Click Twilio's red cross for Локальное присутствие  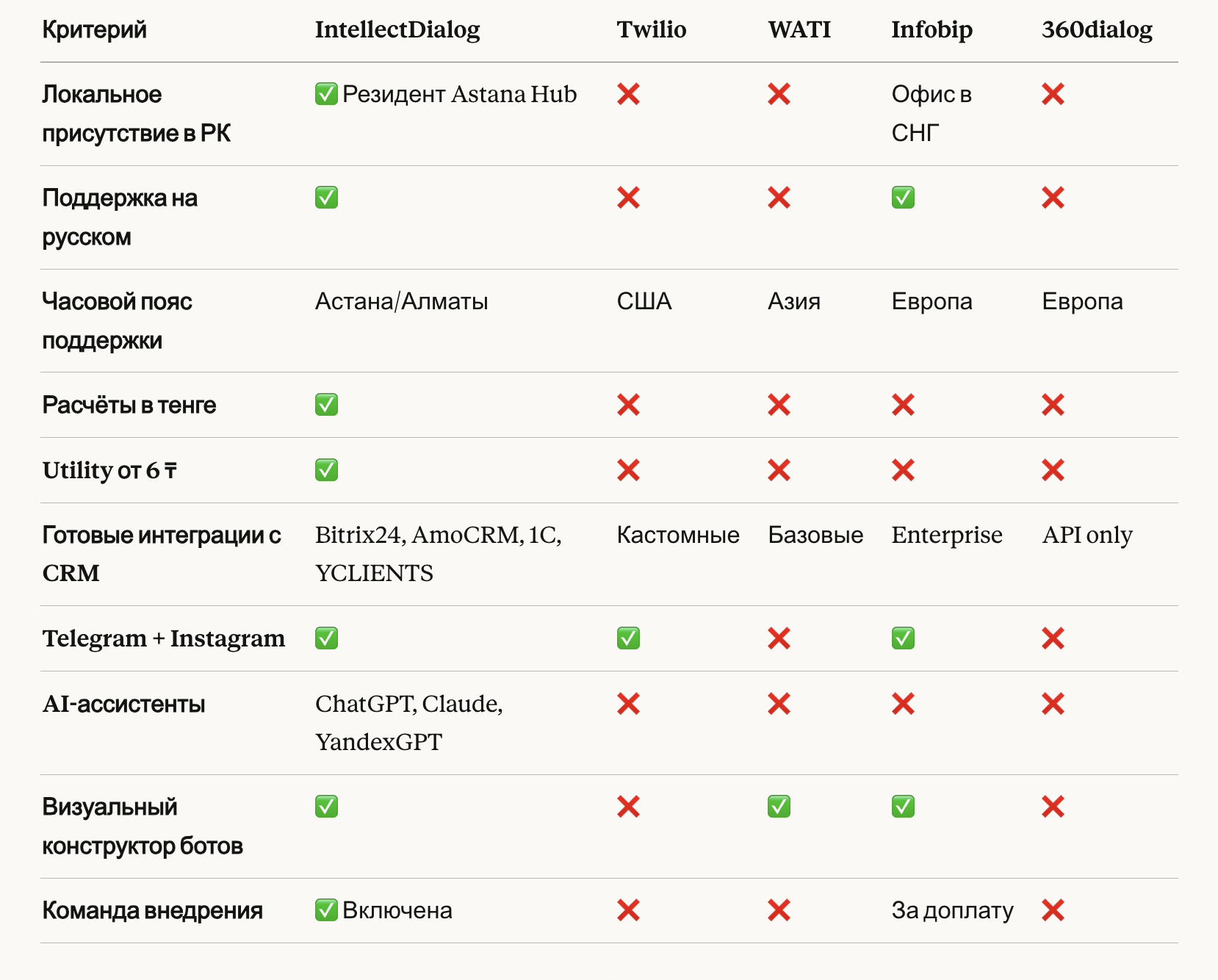point(628,94)
